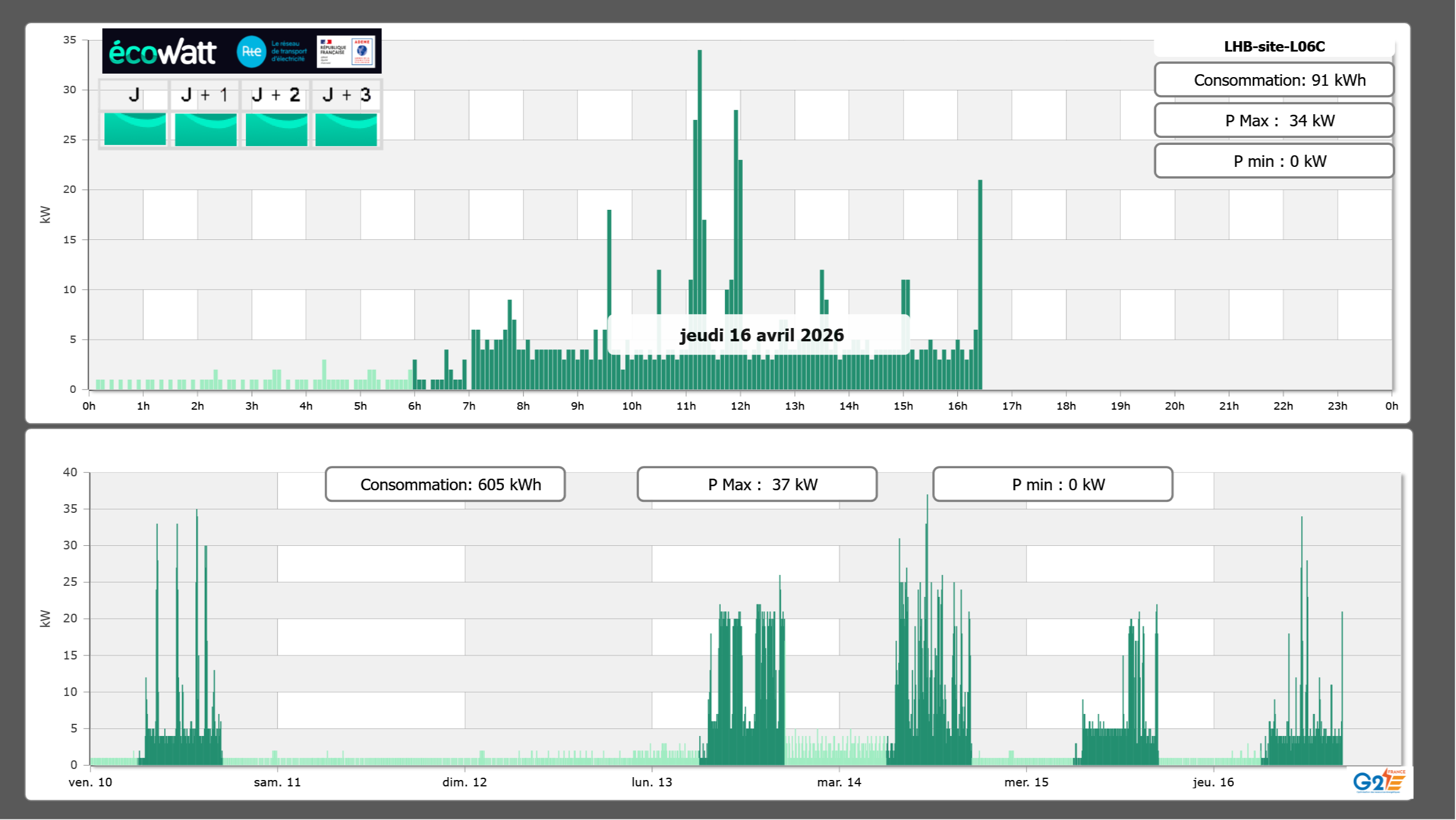
Task: Click the République Française ADEME logo
Action: [346, 52]
